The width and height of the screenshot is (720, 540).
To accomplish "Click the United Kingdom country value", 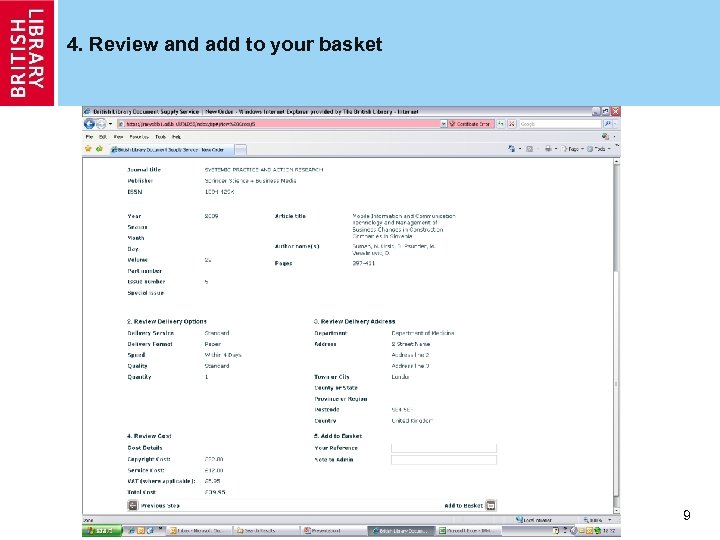I will 412,421.
